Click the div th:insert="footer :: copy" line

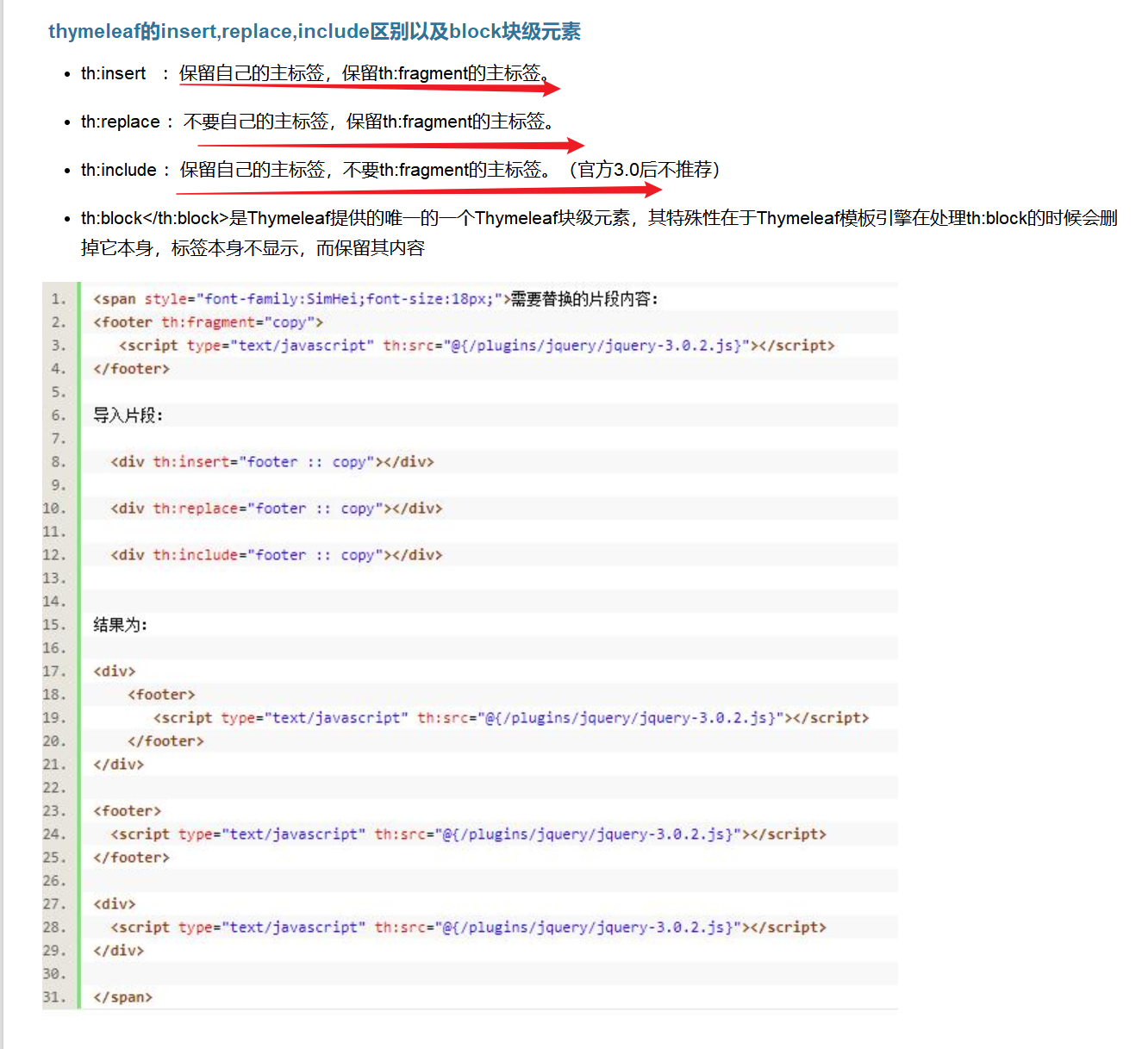coord(272,462)
